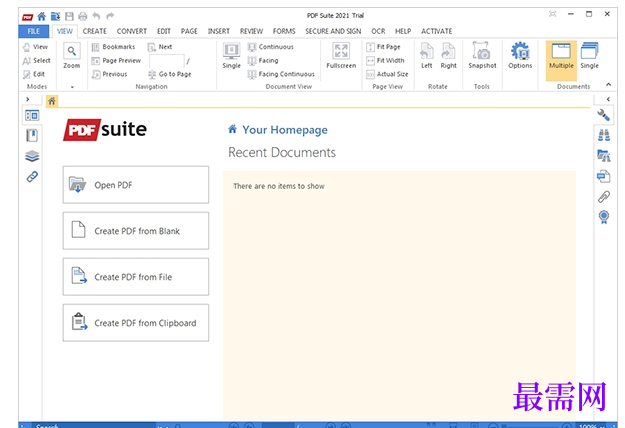
Task: Open the bookmarks panel in the left sidebar
Action: click(32, 135)
